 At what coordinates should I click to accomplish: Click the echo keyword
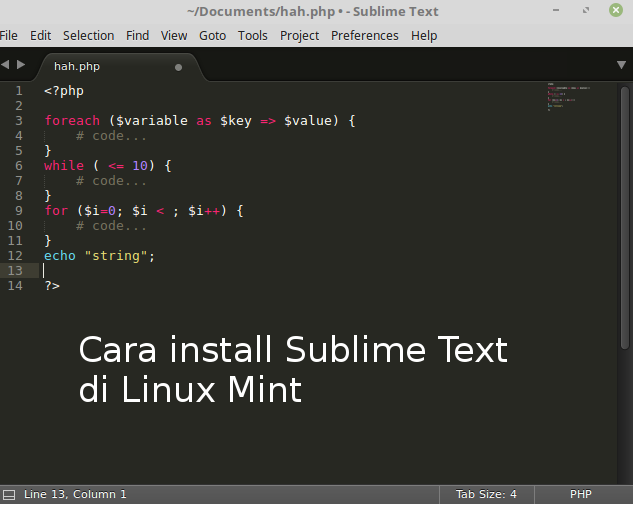60,256
